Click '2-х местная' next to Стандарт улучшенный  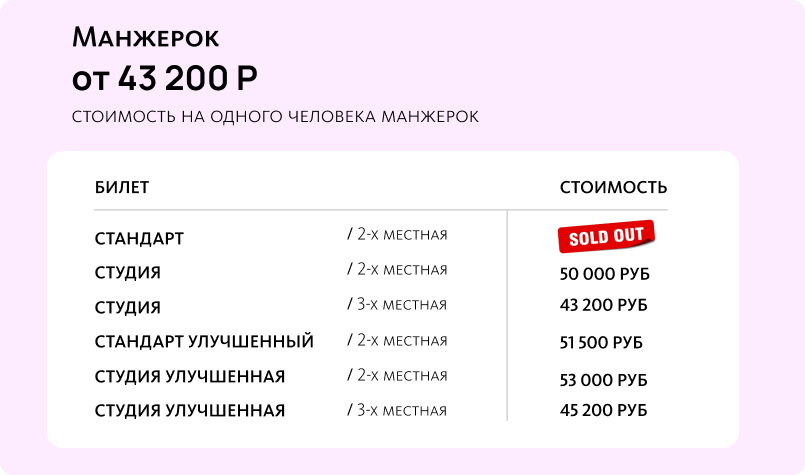(x=397, y=341)
